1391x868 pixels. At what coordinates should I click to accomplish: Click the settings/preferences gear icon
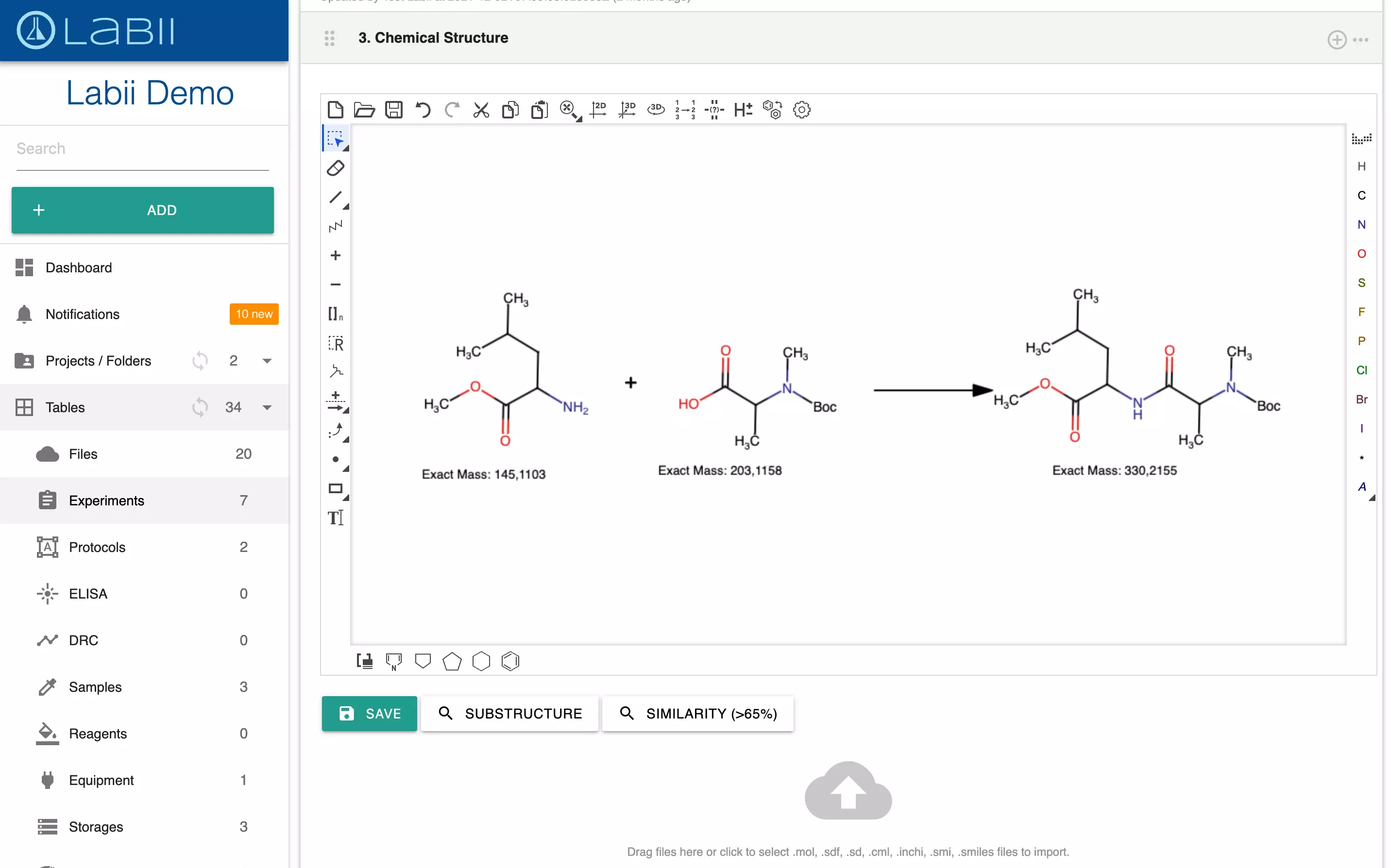tap(802, 109)
